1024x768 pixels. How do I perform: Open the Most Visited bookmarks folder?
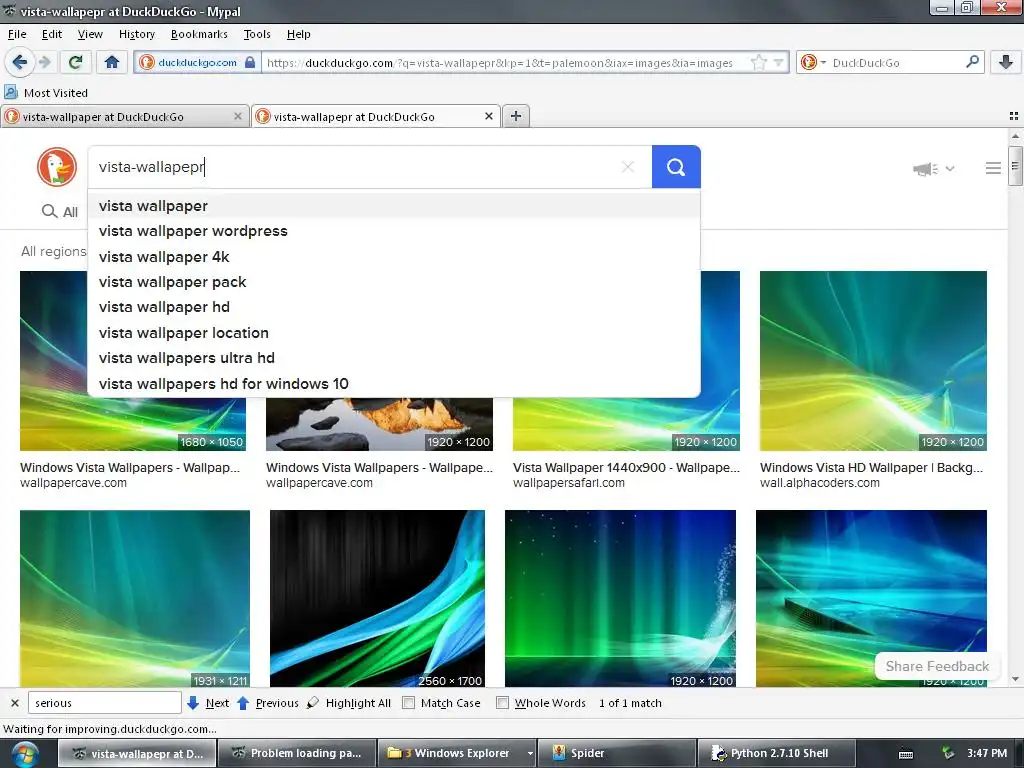coord(46,93)
